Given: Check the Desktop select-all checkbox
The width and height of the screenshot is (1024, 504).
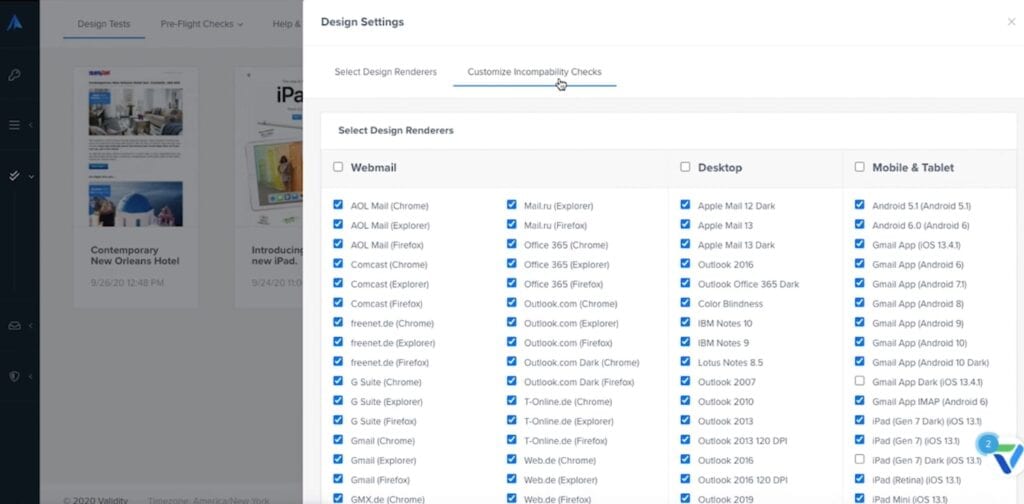Looking at the screenshot, I should point(684,166).
